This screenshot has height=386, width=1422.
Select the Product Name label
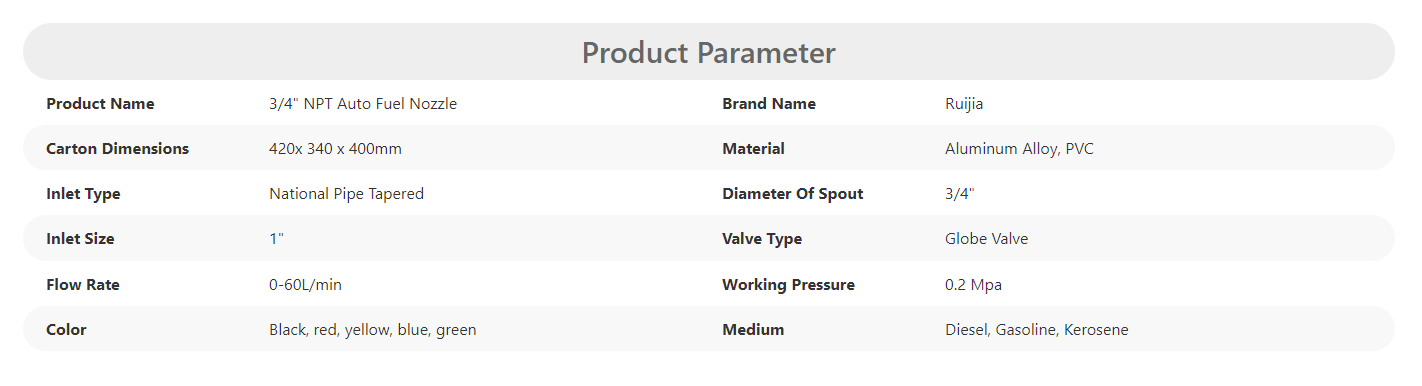point(100,104)
